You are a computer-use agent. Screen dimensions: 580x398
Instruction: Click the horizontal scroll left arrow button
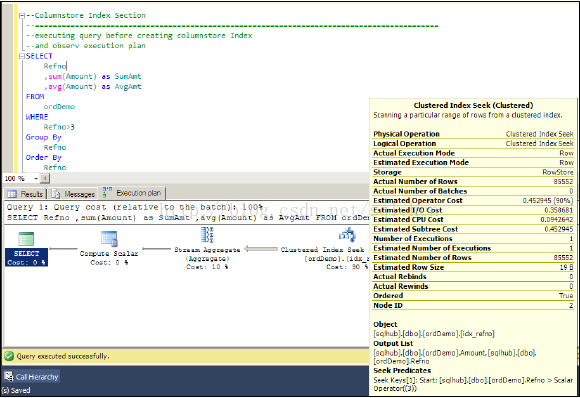point(45,179)
